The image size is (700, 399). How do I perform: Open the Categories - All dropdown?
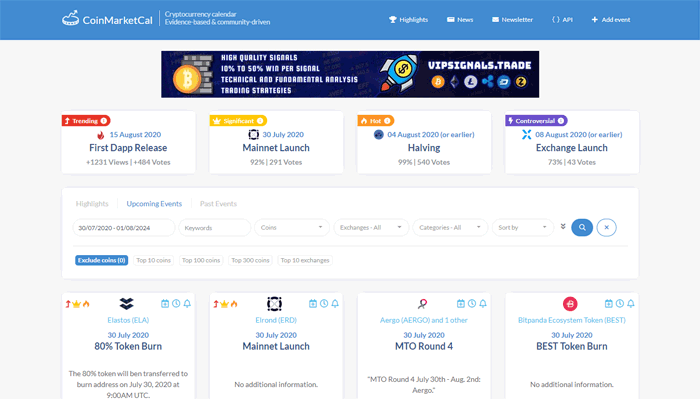(x=450, y=228)
